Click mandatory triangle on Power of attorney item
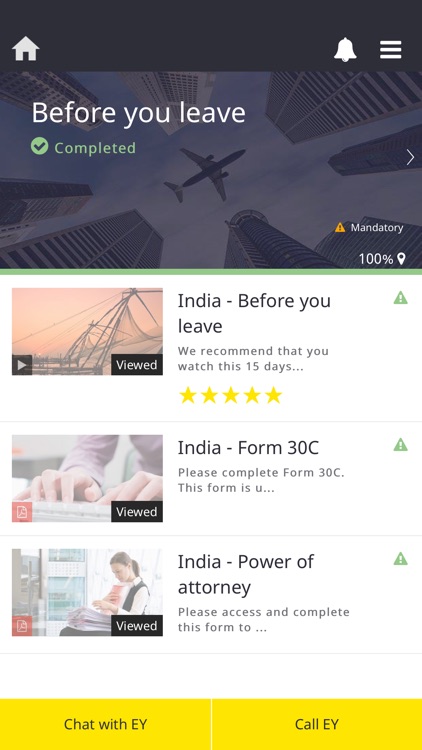 click(x=400, y=559)
